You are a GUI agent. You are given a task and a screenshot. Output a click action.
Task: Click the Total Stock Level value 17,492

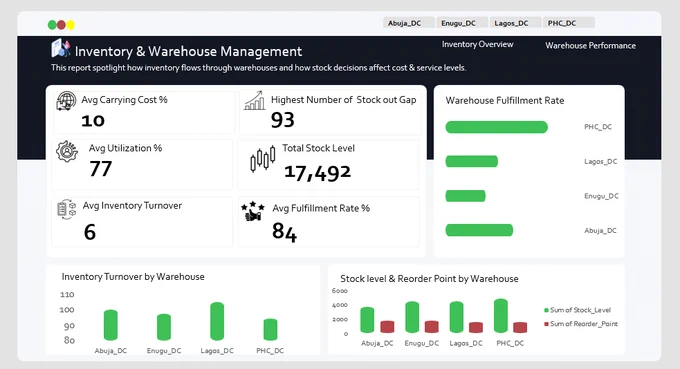(x=317, y=172)
